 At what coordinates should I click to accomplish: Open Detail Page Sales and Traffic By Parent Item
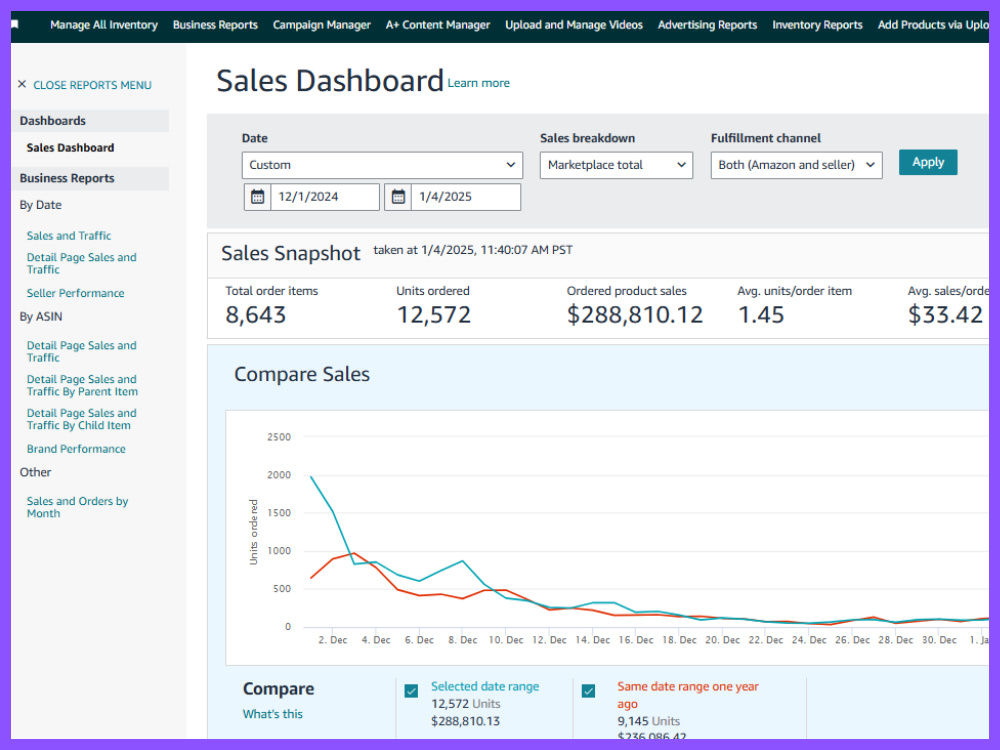pyautogui.click(x=82, y=385)
